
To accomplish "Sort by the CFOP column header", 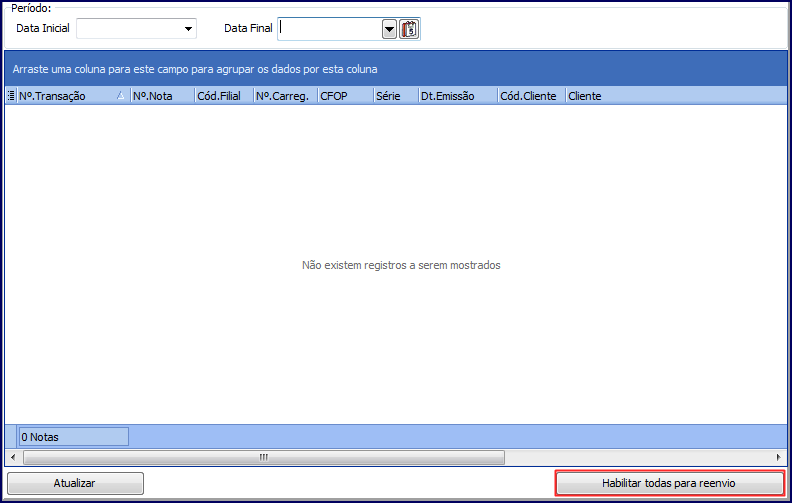I will 346,95.
